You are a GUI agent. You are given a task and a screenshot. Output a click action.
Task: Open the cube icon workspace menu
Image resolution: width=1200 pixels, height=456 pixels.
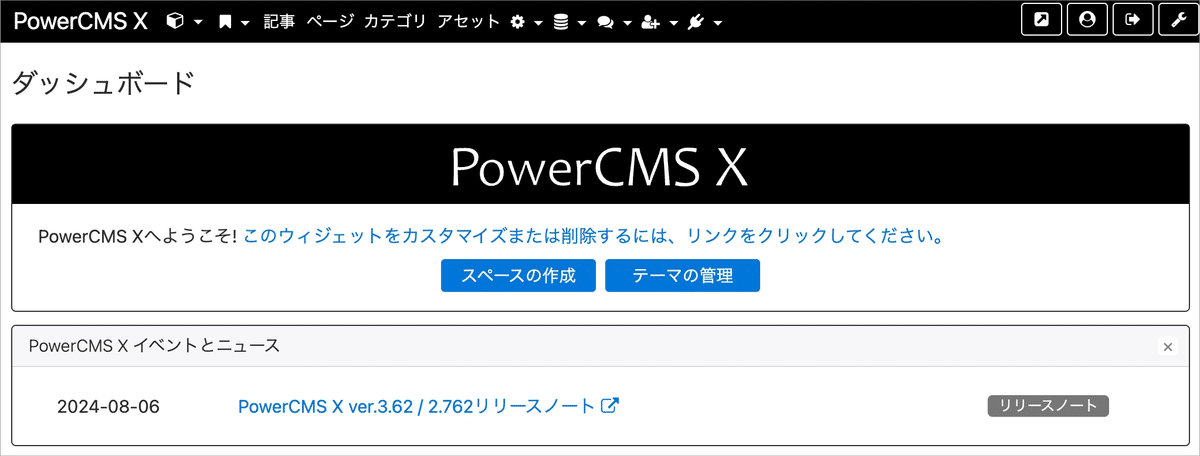coord(175,21)
